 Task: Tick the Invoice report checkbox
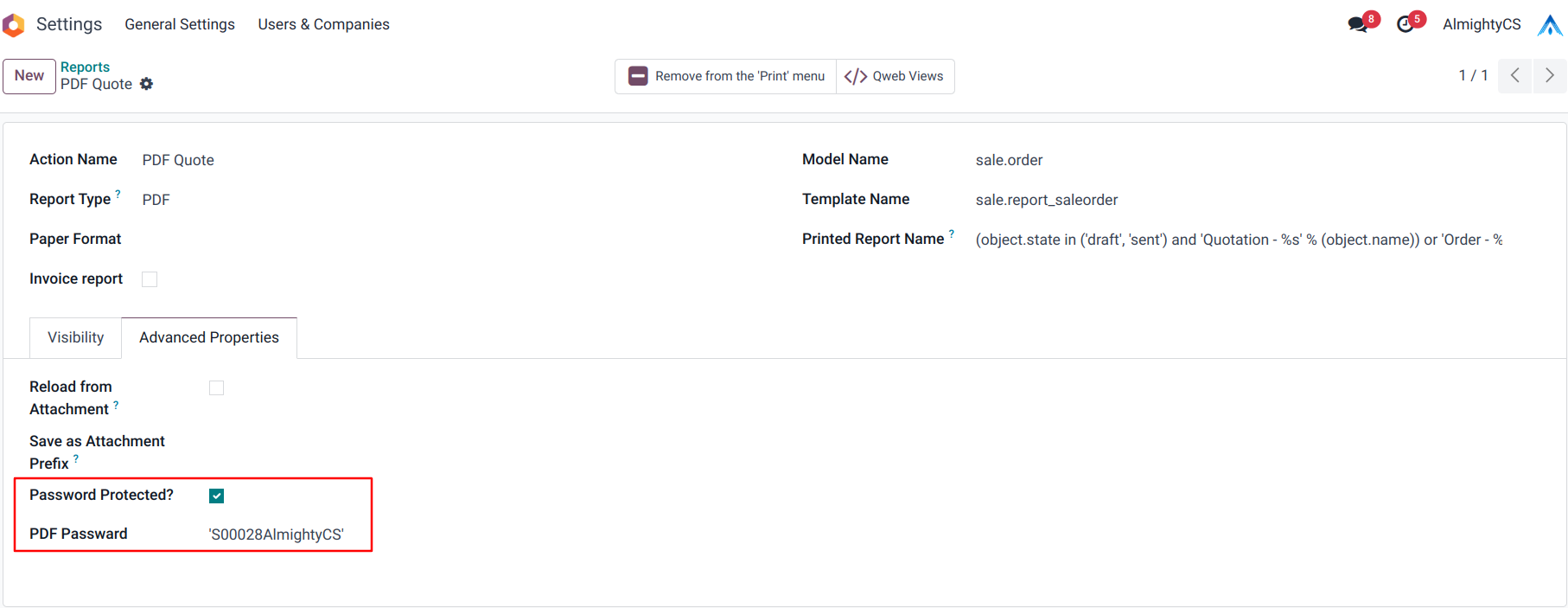[150, 279]
